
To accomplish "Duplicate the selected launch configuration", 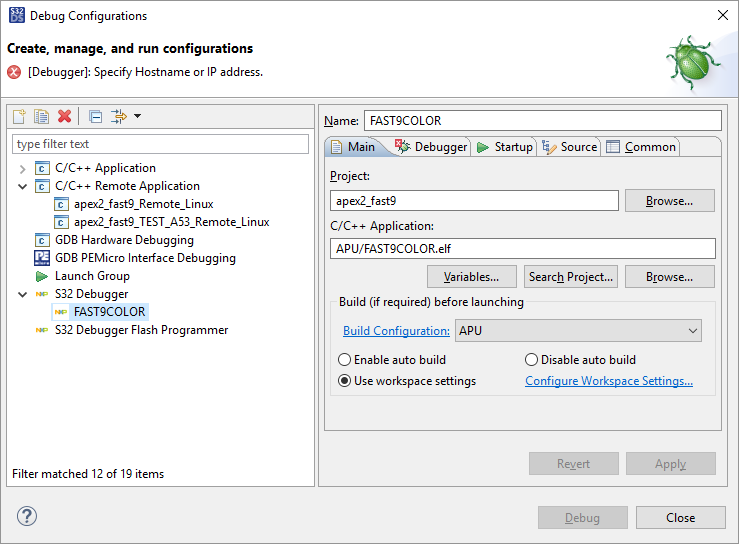I will coord(42,117).
